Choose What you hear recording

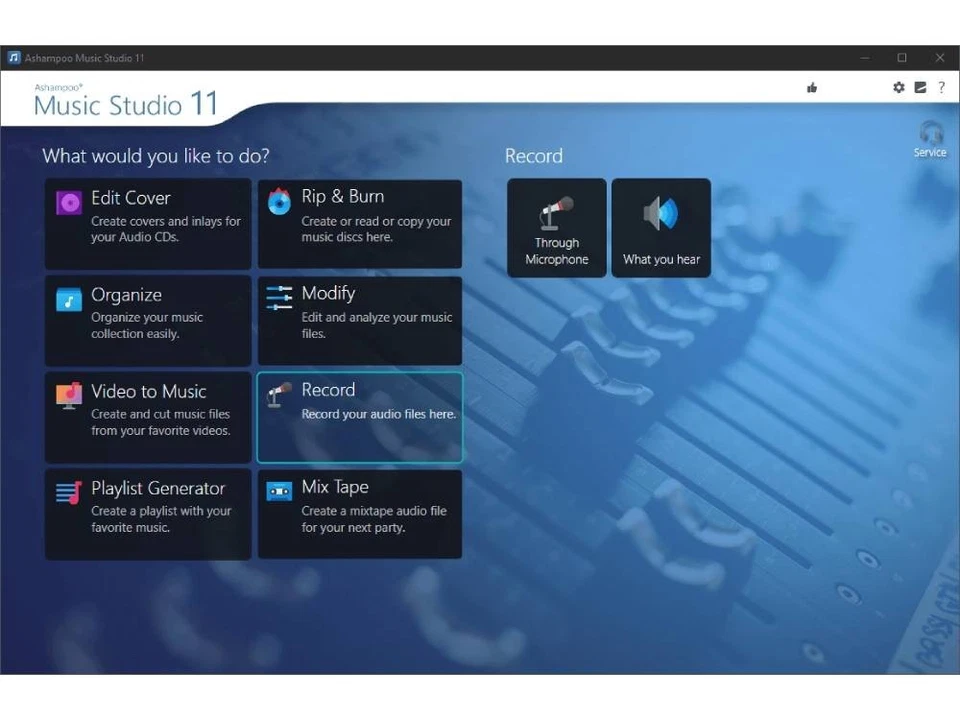(x=661, y=228)
